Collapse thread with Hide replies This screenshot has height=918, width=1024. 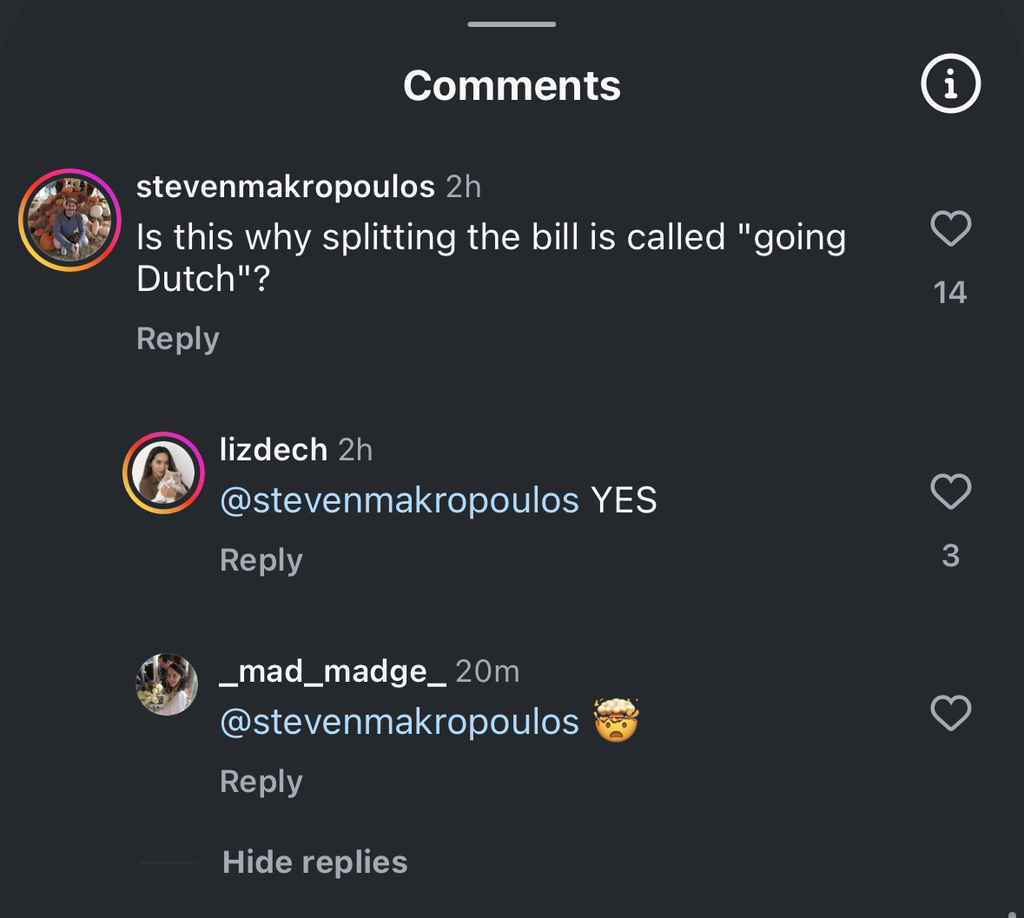coord(314,862)
